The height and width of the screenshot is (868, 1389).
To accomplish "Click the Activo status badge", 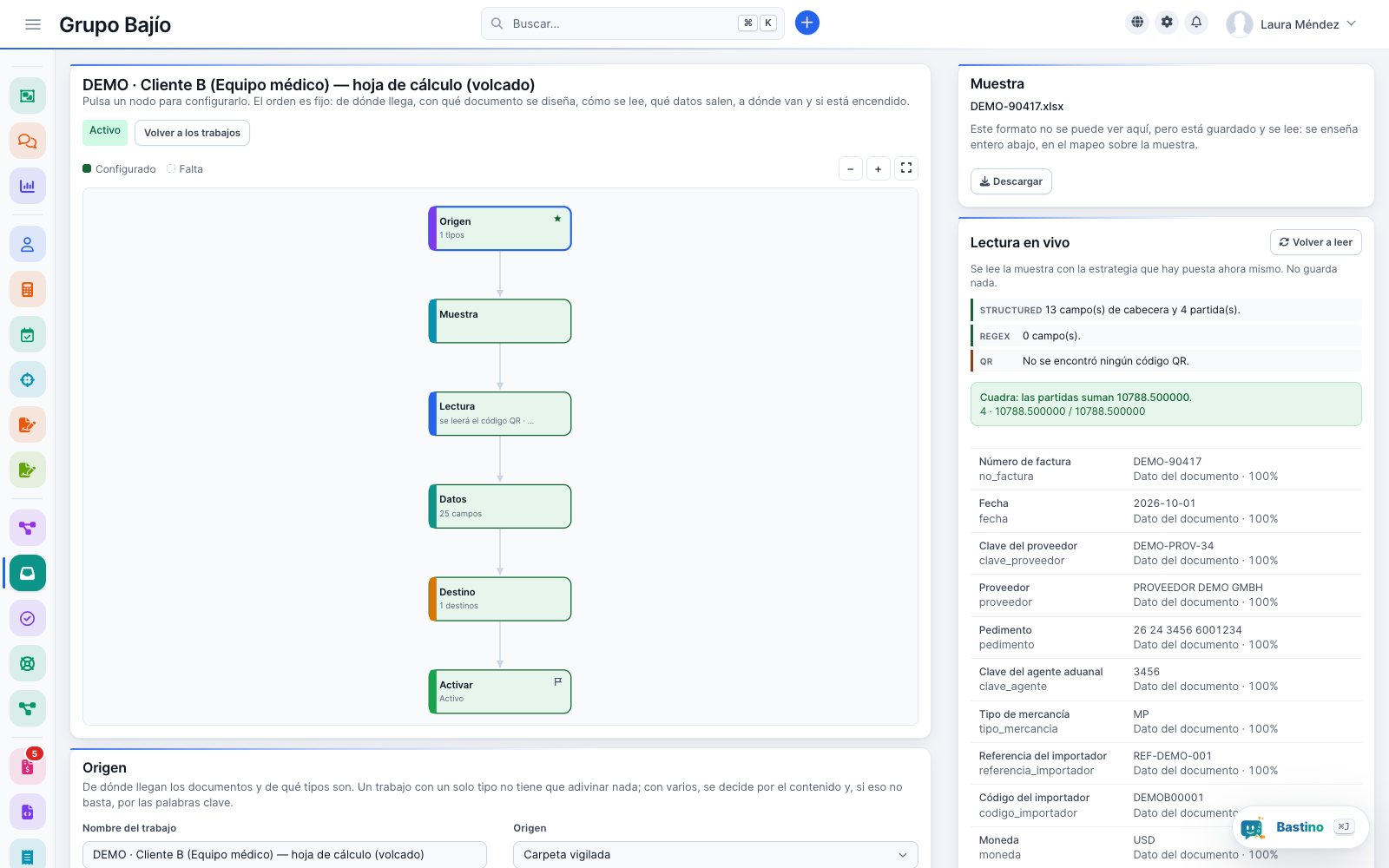I will click(x=105, y=131).
